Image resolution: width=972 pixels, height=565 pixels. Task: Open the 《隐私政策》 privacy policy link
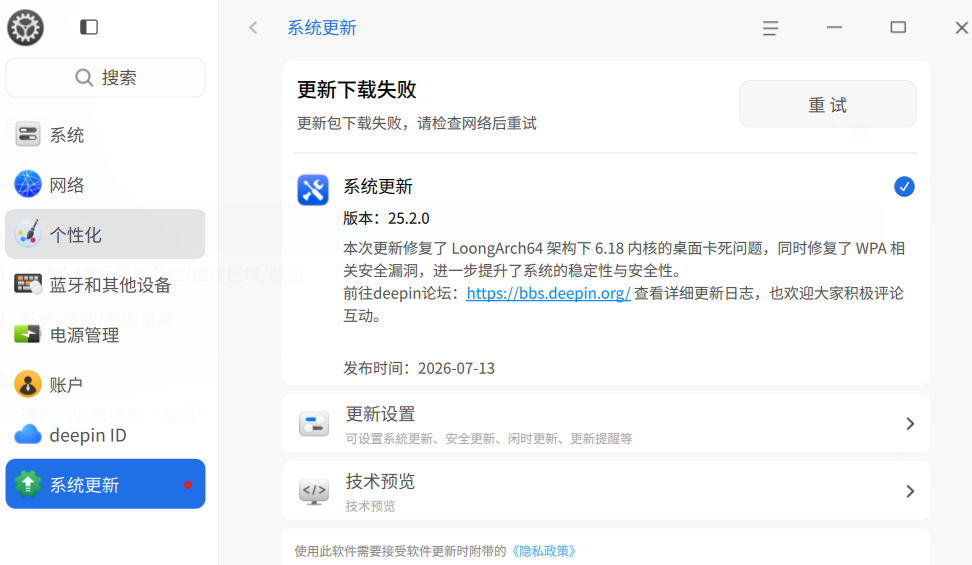tap(544, 551)
